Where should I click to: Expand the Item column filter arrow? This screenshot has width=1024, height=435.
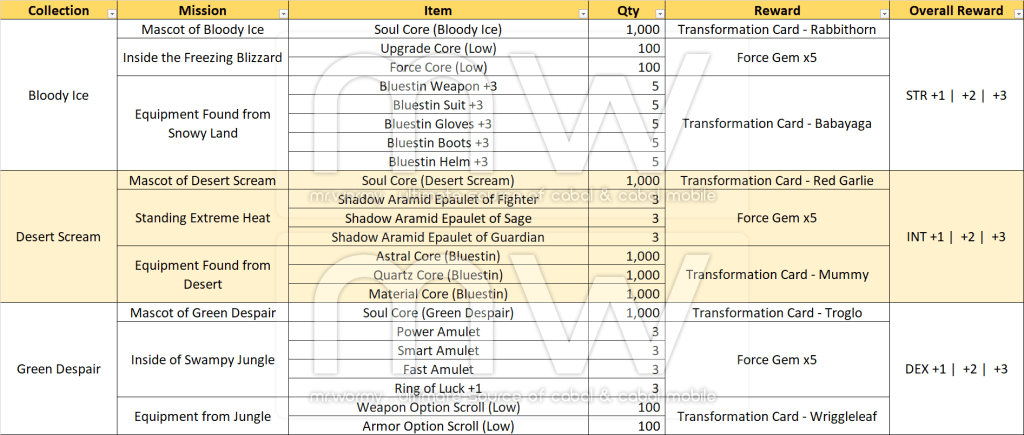pyautogui.click(x=580, y=12)
